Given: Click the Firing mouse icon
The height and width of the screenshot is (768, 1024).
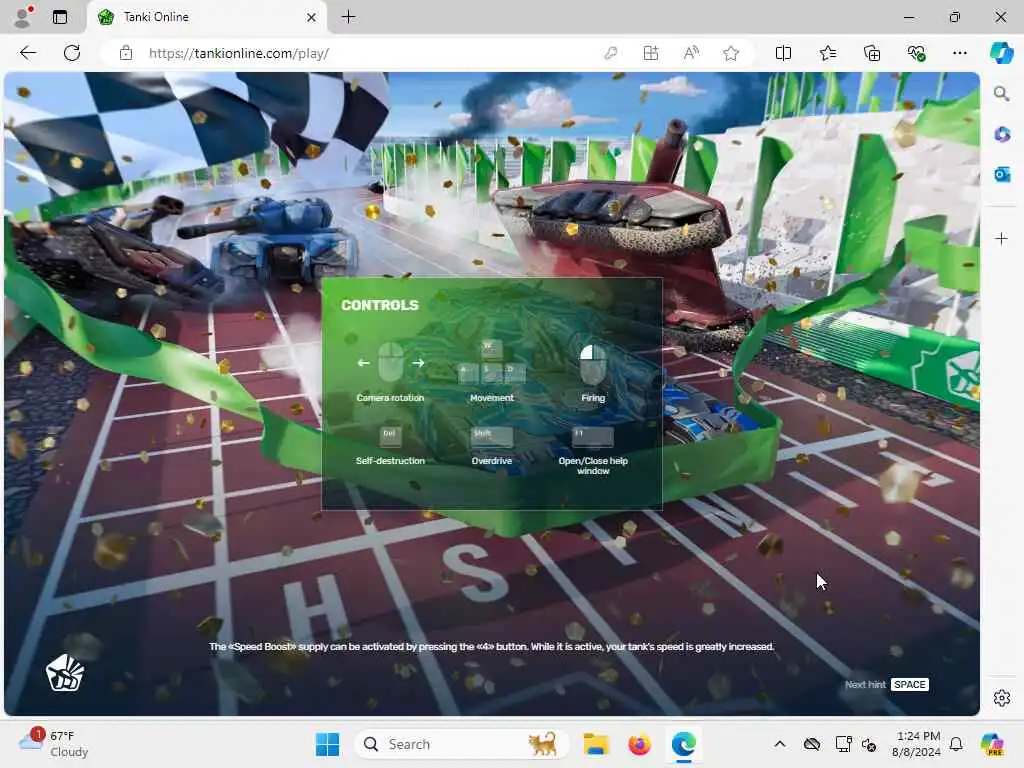Looking at the screenshot, I should [593, 364].
